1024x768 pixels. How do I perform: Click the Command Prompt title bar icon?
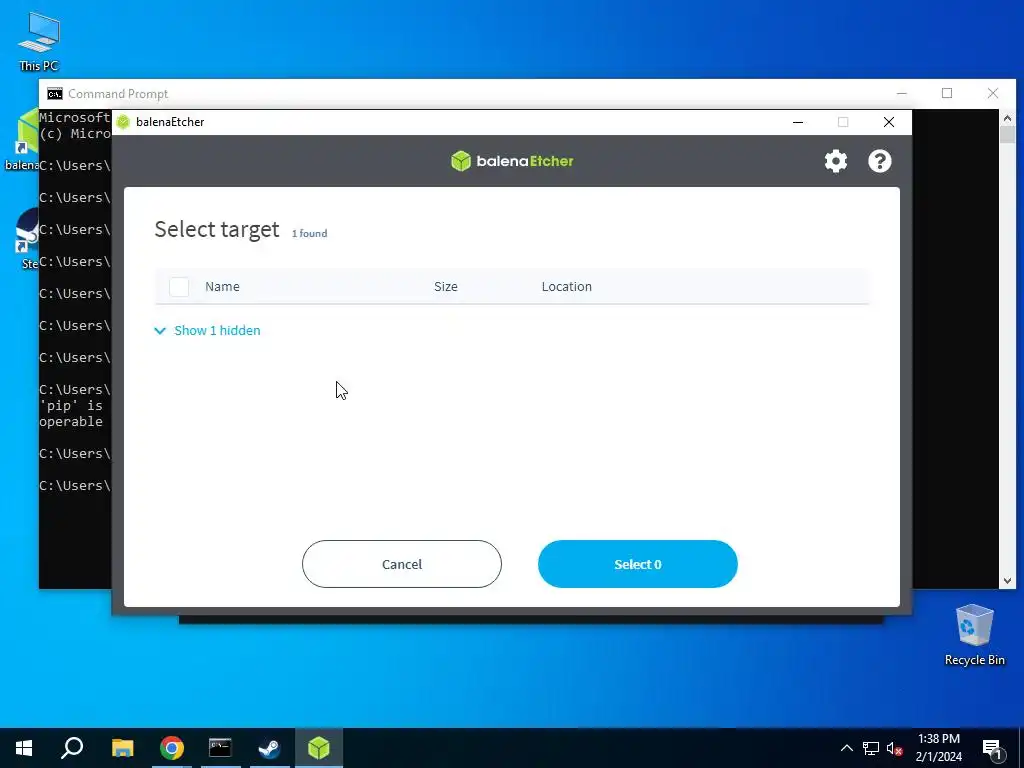(55, 94)
